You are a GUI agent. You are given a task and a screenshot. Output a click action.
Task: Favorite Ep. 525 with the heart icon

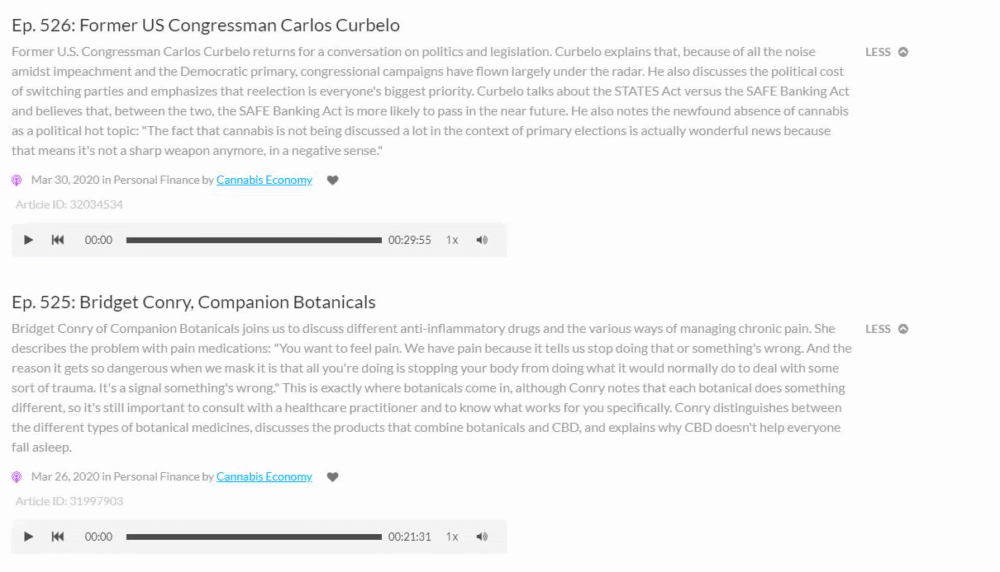(332, 476)
